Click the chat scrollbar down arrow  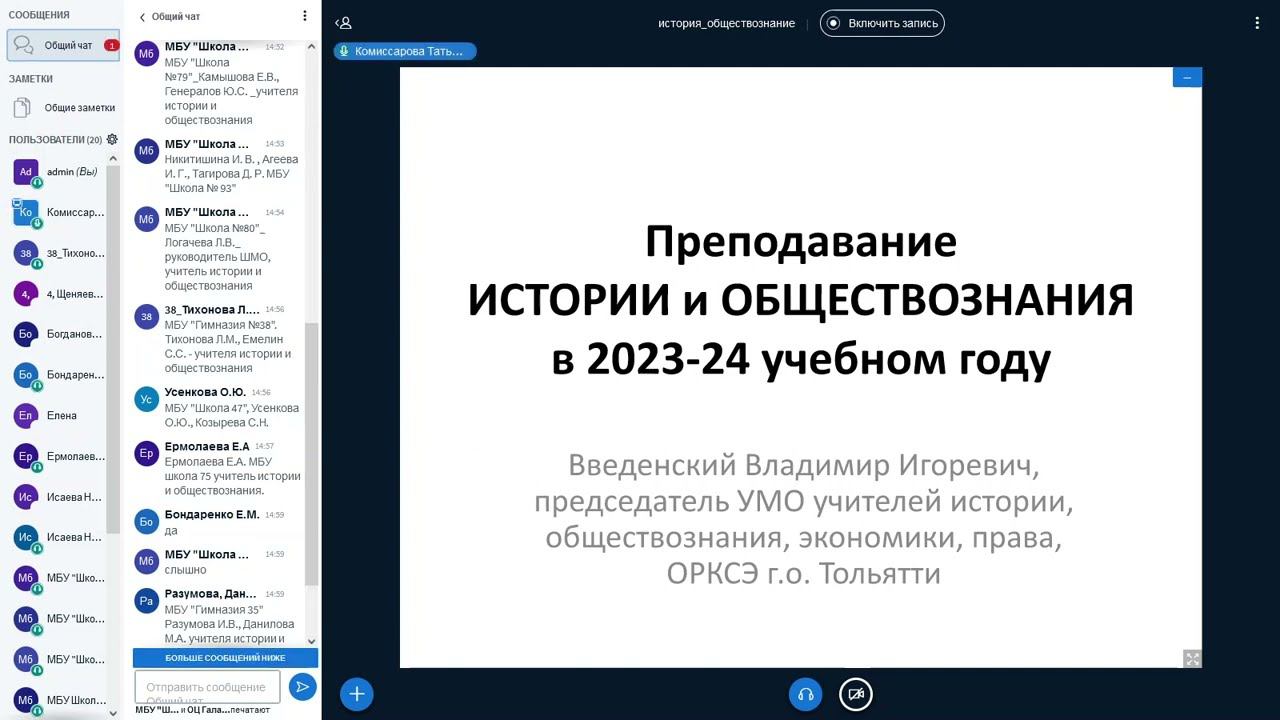(312, 641)
